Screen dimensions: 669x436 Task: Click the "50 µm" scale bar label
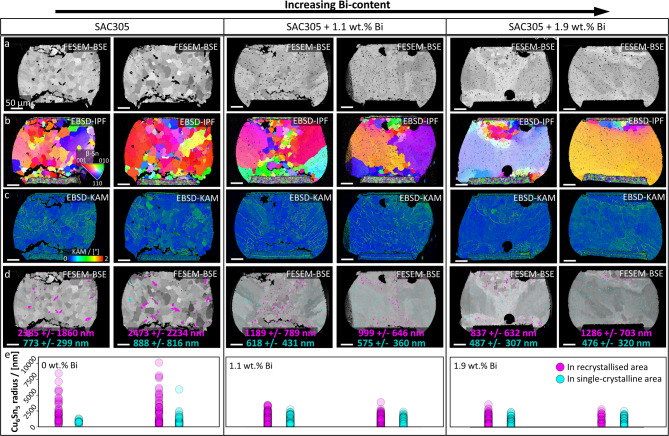(x=18, y=103)
